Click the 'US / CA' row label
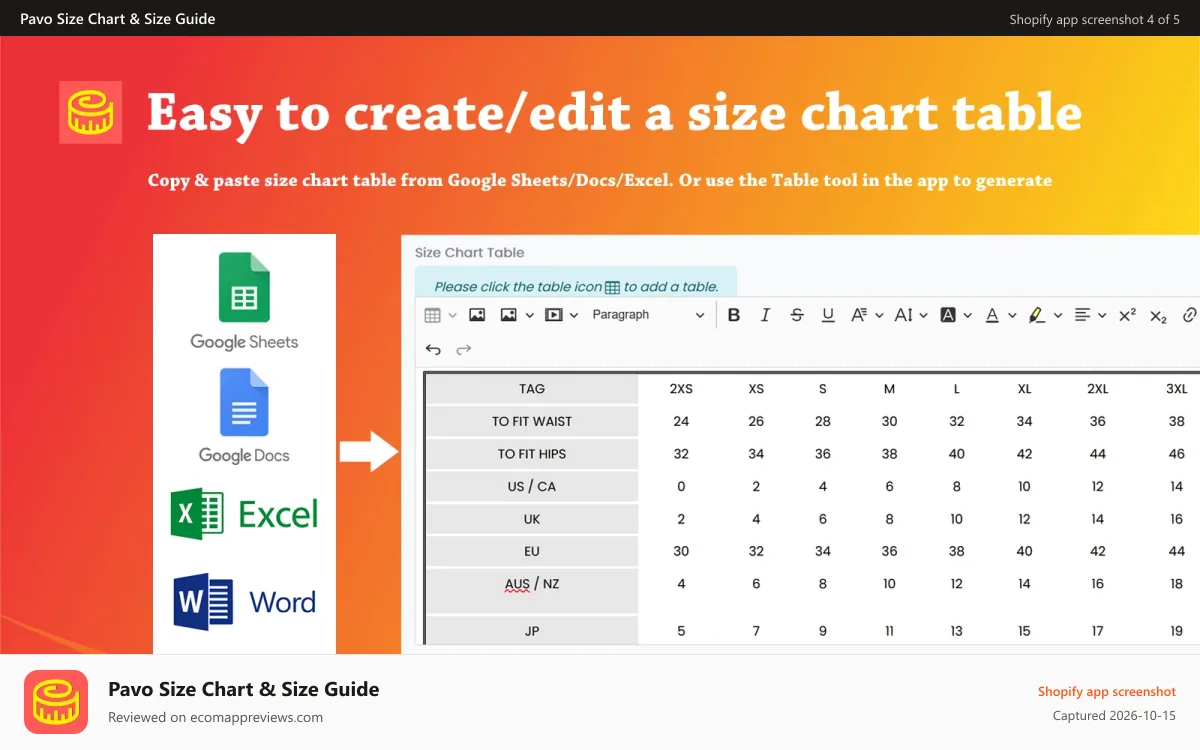Image resolution: width=1200 pixels, height=750 pixels. (x=532, y=486)
